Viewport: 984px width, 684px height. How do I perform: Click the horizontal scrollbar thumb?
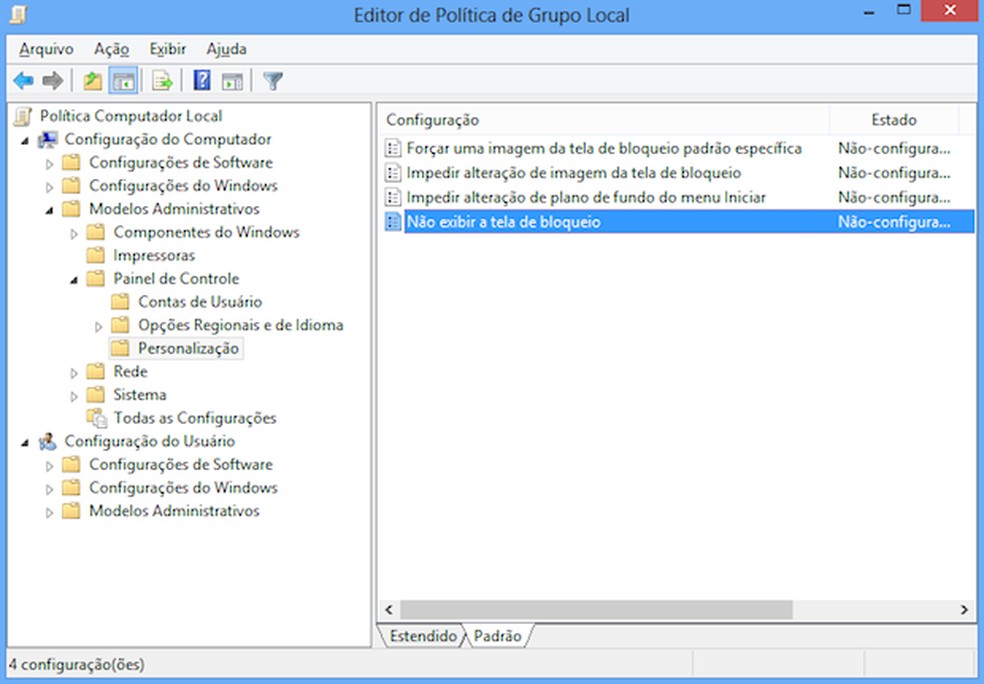point(596,609)
